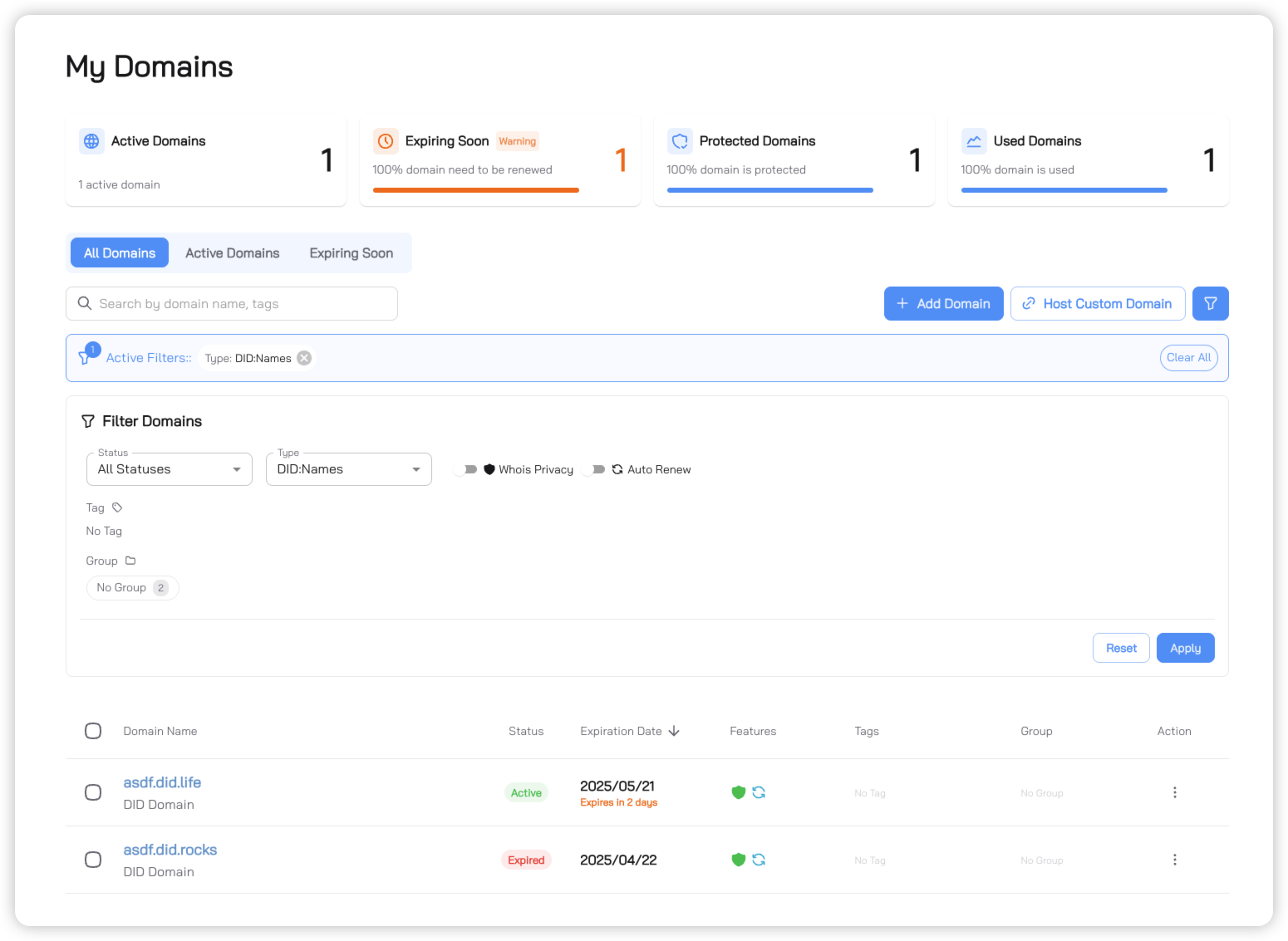Viewport: 1288px width, 941px height.
Task: Click the Expiration Date sort arrow
Action: point(674,731)
